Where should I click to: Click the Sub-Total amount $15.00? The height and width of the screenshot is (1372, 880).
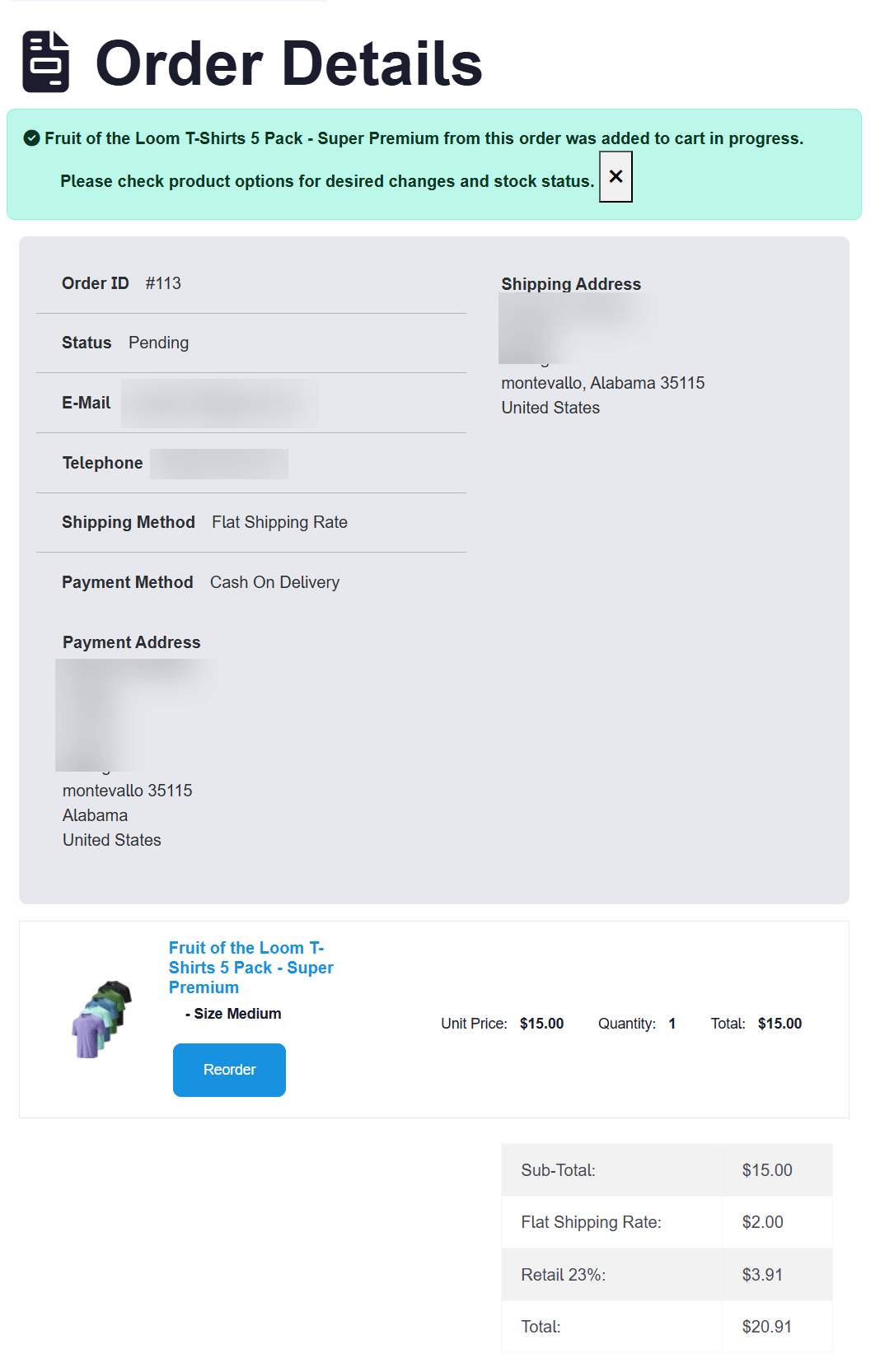[767, 1170]
